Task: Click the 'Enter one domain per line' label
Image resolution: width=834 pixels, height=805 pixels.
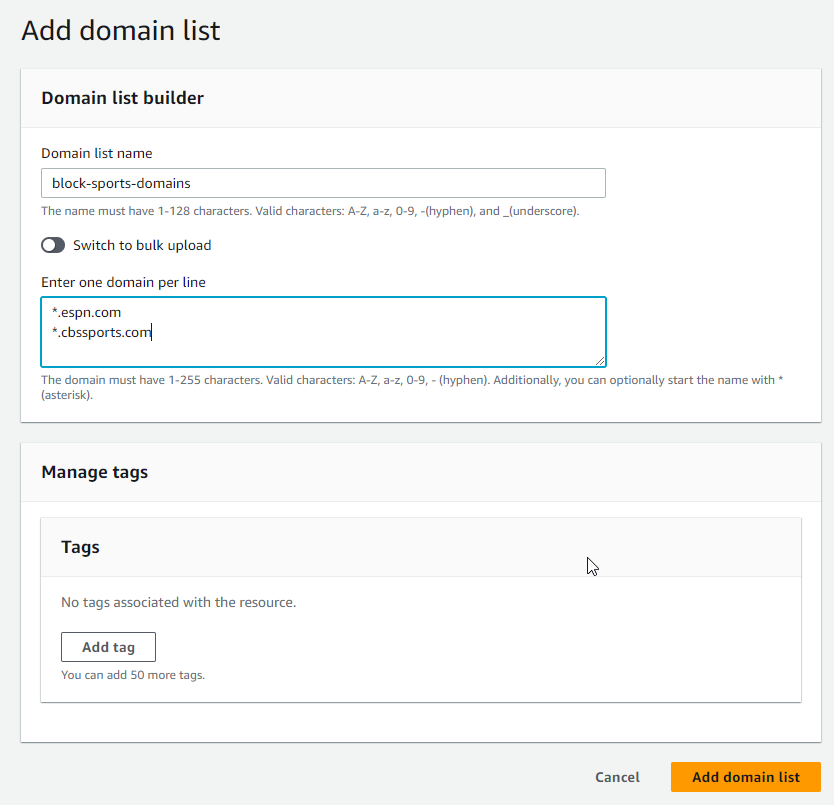Action: (x=123, y=282)
